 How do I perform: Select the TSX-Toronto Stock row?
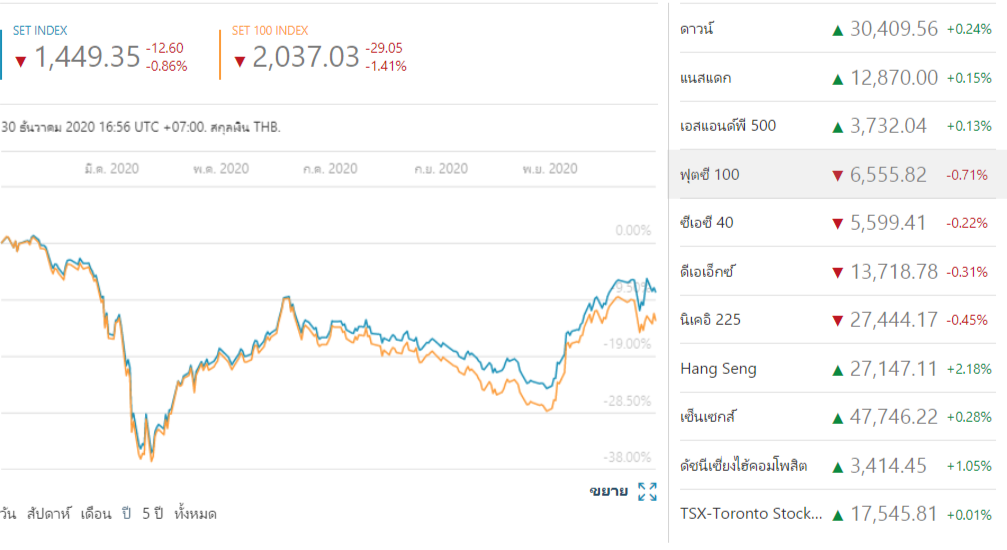tap(751, 514)
